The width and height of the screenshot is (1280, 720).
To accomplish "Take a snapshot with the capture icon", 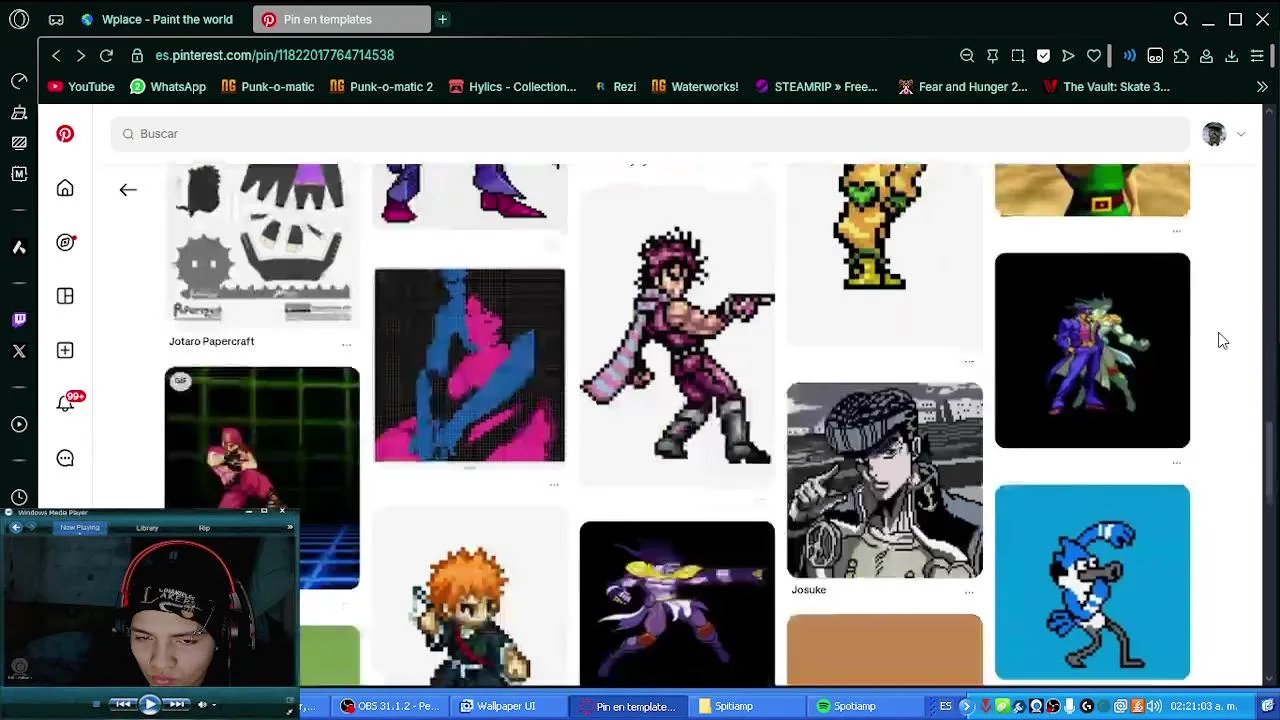I will click(x=1018, y=56).
